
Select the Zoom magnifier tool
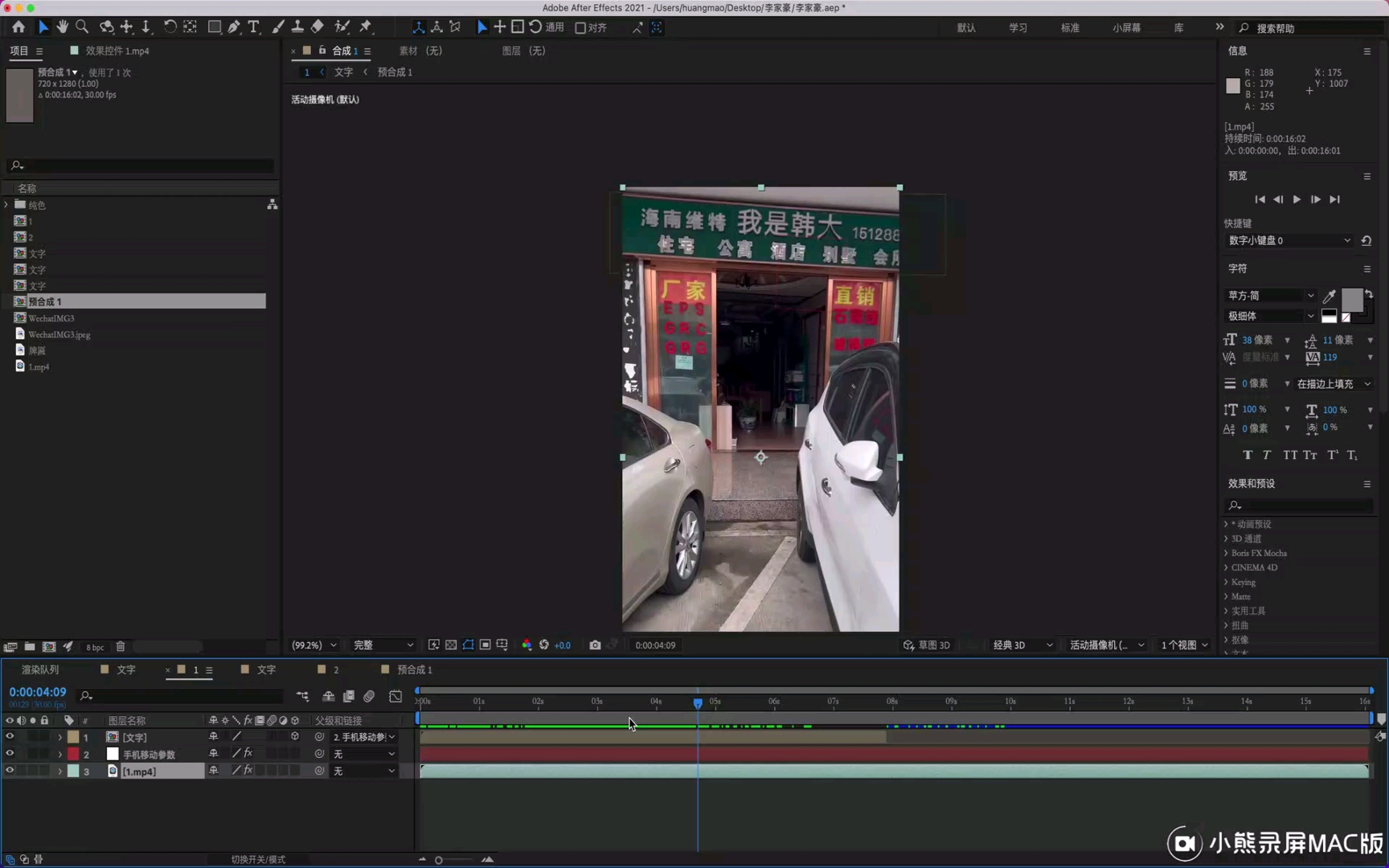[82, 27]
